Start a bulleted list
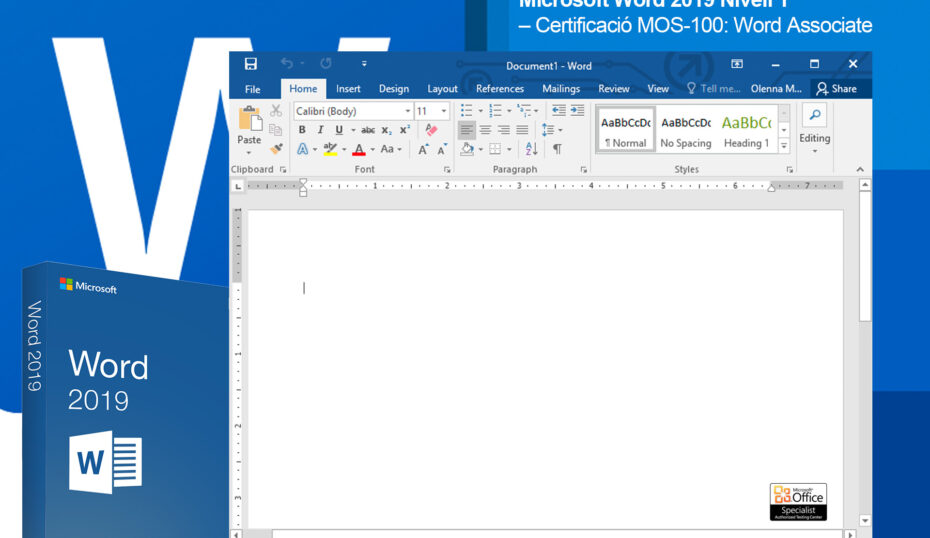The height and width of the screenshot is (538, 930). coord(467,110)
